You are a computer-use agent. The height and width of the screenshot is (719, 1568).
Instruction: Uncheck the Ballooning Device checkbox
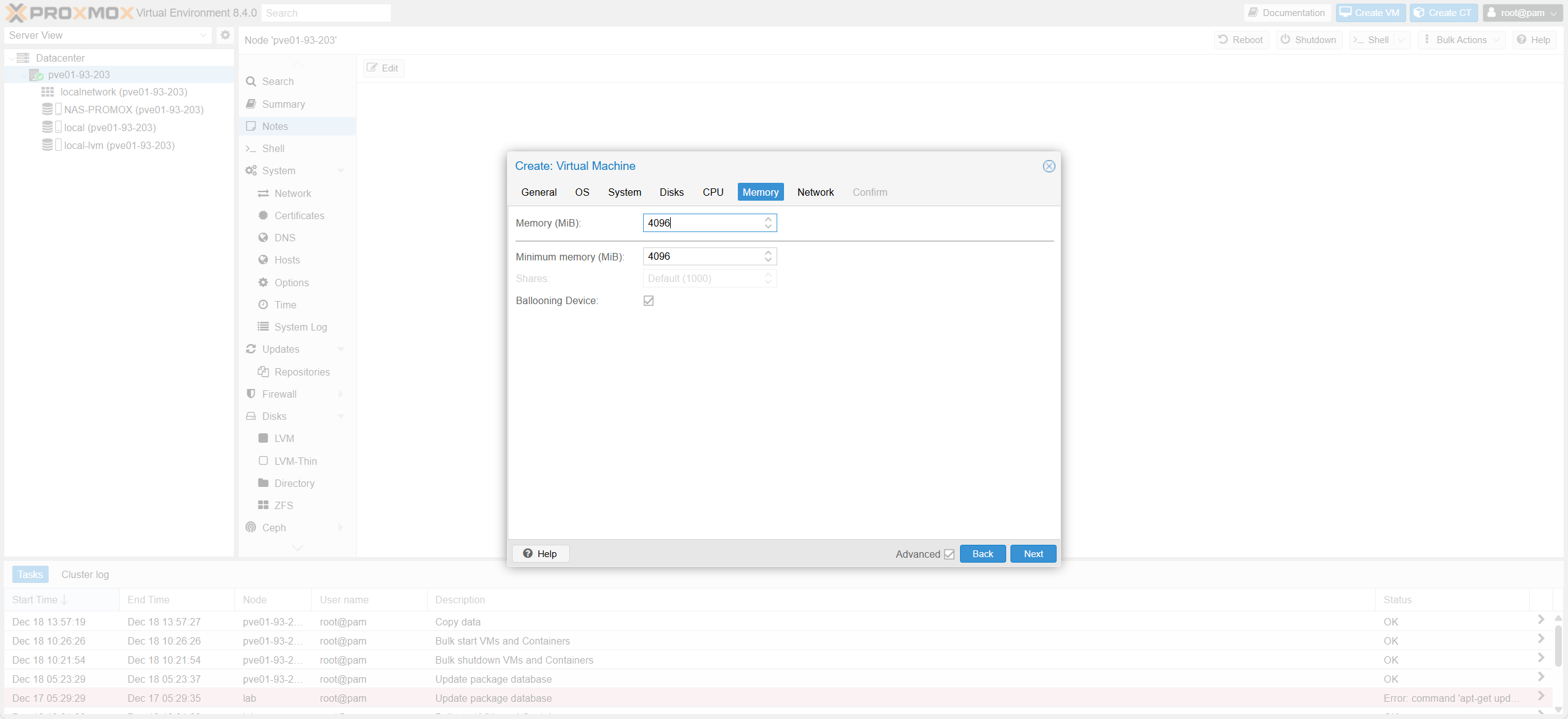click(x=649, y=300)
